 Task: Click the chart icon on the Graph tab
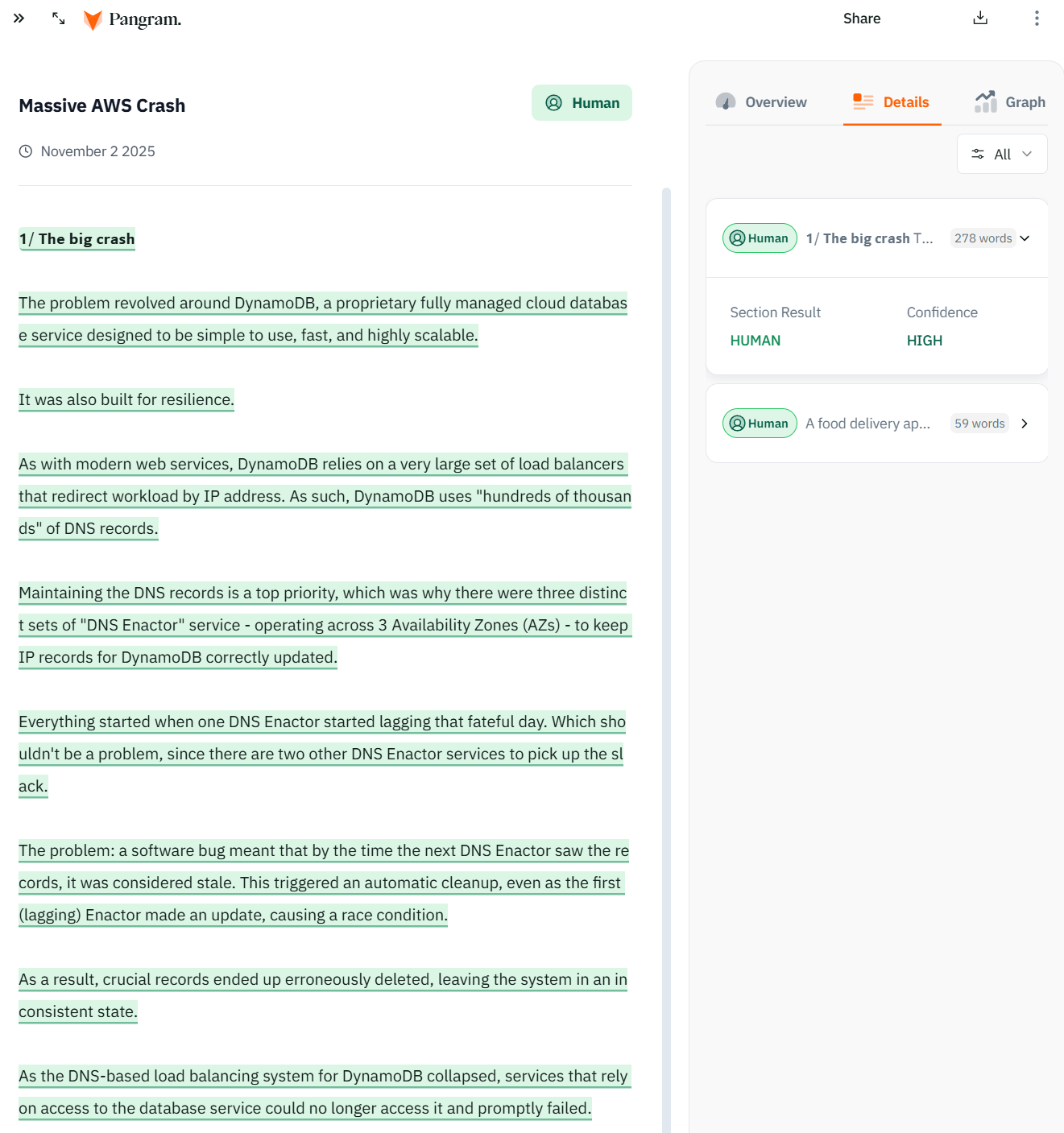pyautogui.click(x=985, y=101)
